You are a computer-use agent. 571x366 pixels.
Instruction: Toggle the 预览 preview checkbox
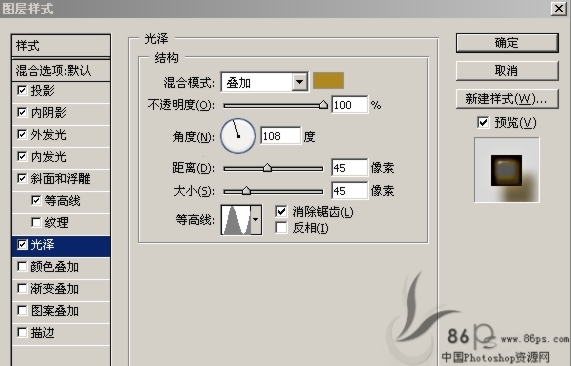[483, 122]
